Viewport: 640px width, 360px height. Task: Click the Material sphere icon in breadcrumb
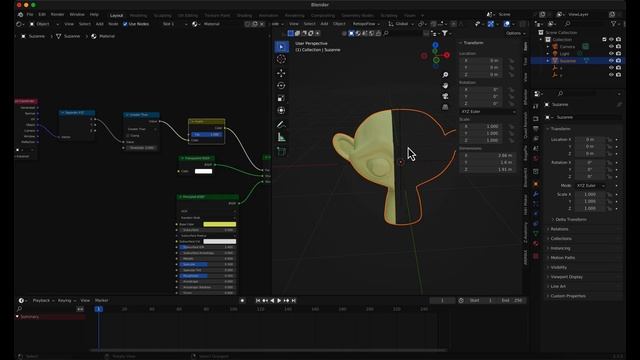[x=94, y=36]
